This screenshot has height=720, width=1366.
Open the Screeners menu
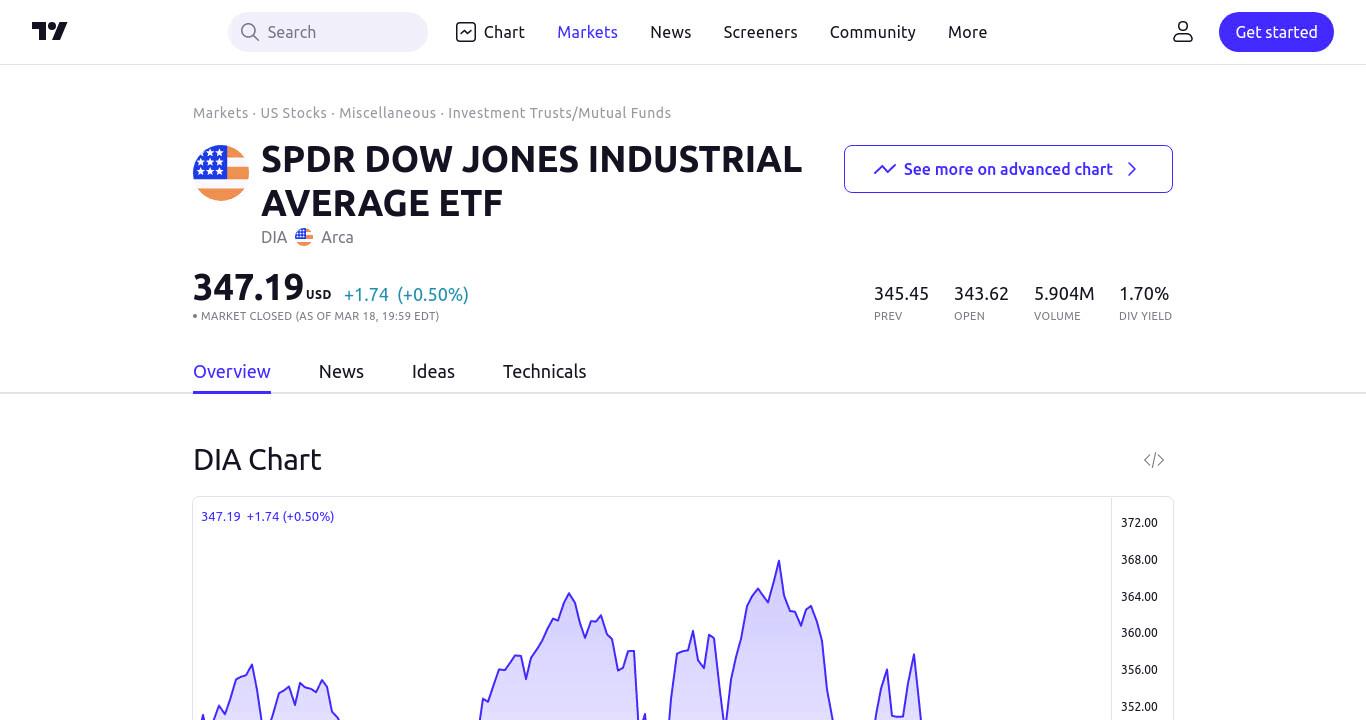pos(760,32)
